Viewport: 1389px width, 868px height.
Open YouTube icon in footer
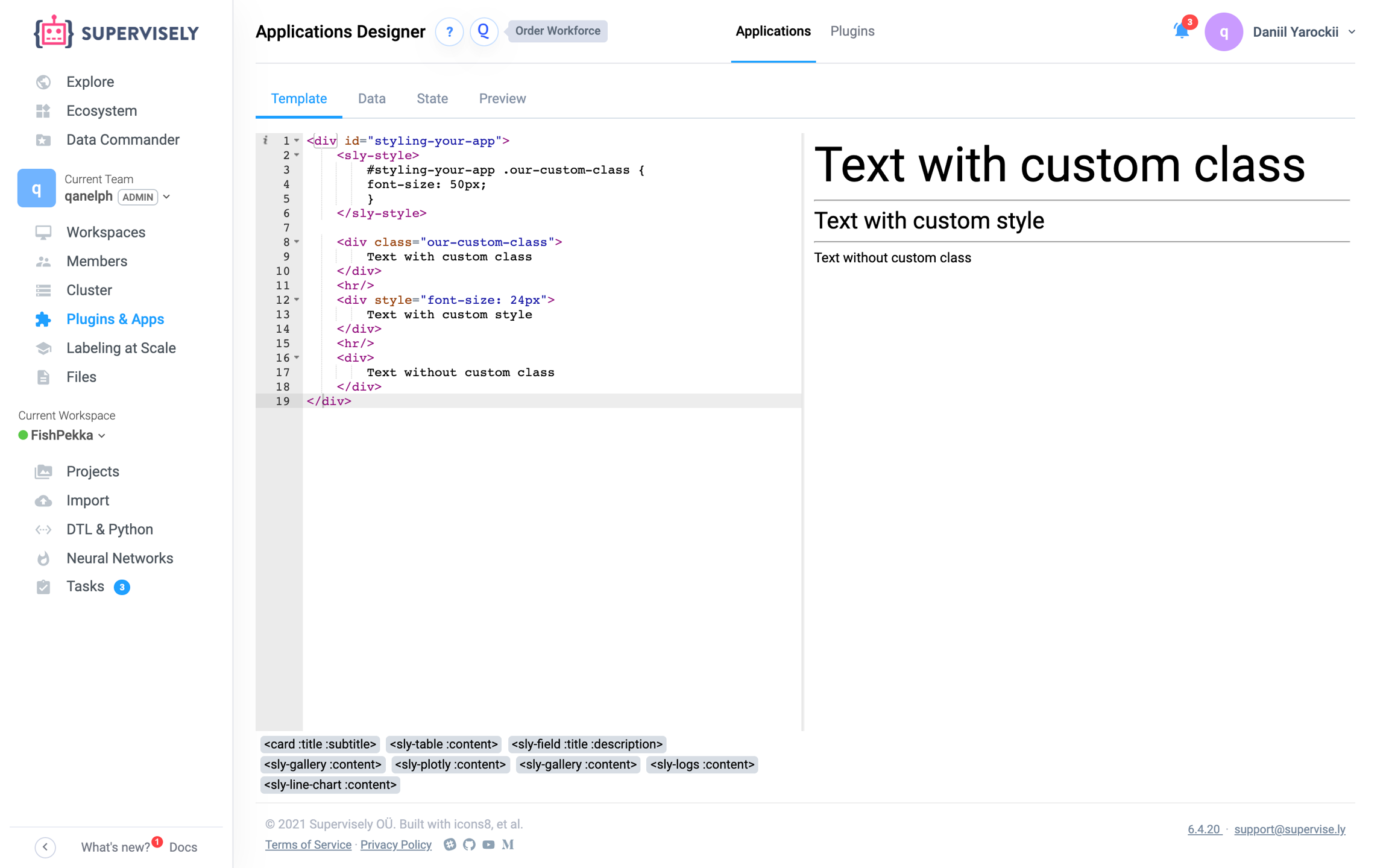point(488,844)
